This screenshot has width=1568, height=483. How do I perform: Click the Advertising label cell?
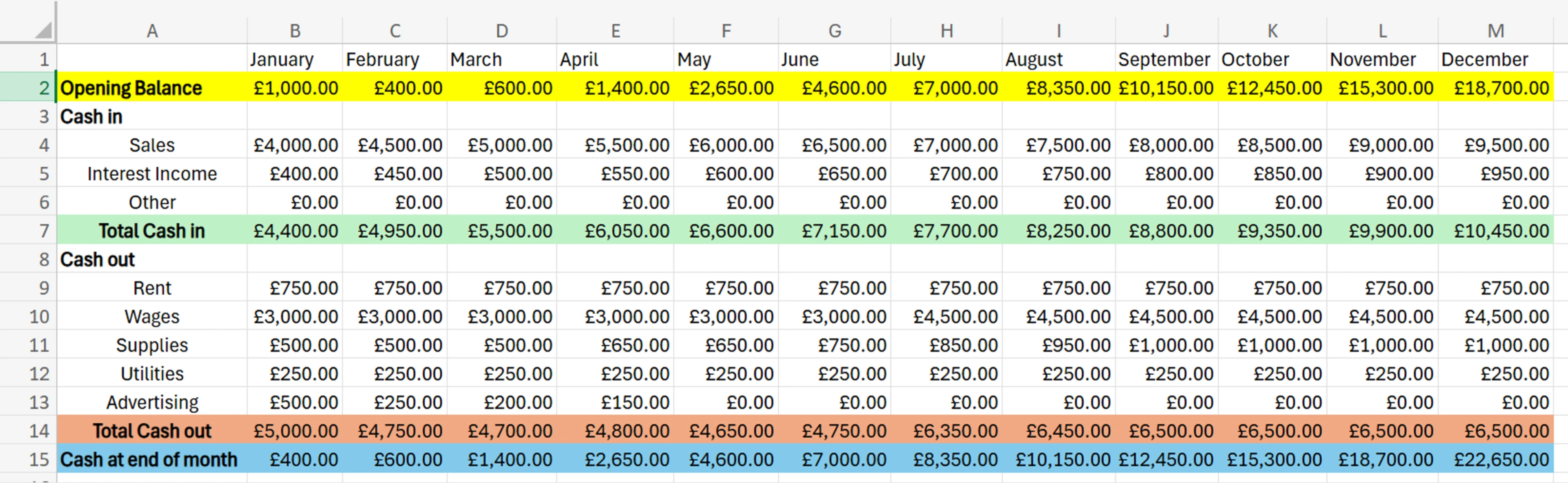(151, 402)
